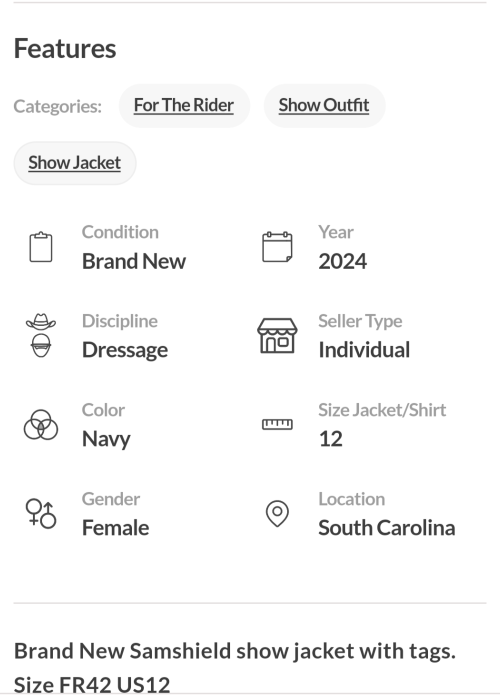The image size is (500, 700).
Task: Click the hat and helmet Discipline icon
Action: (x=41, y=335)
